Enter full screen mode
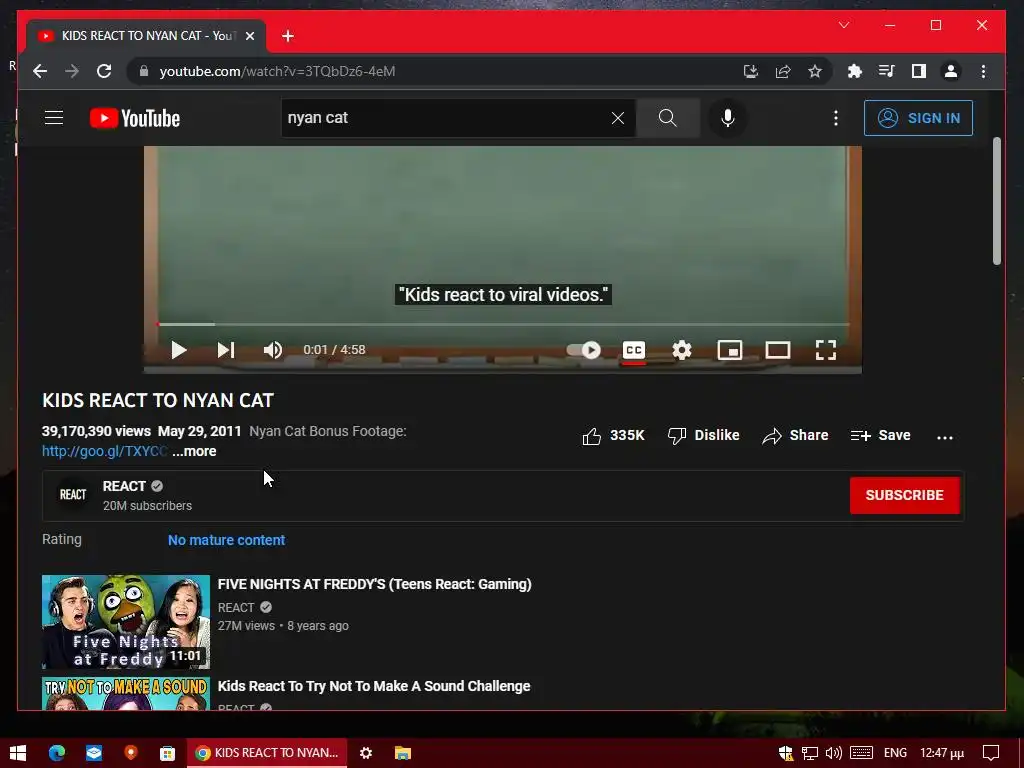 pyautogui.click(x=826, y=350)
